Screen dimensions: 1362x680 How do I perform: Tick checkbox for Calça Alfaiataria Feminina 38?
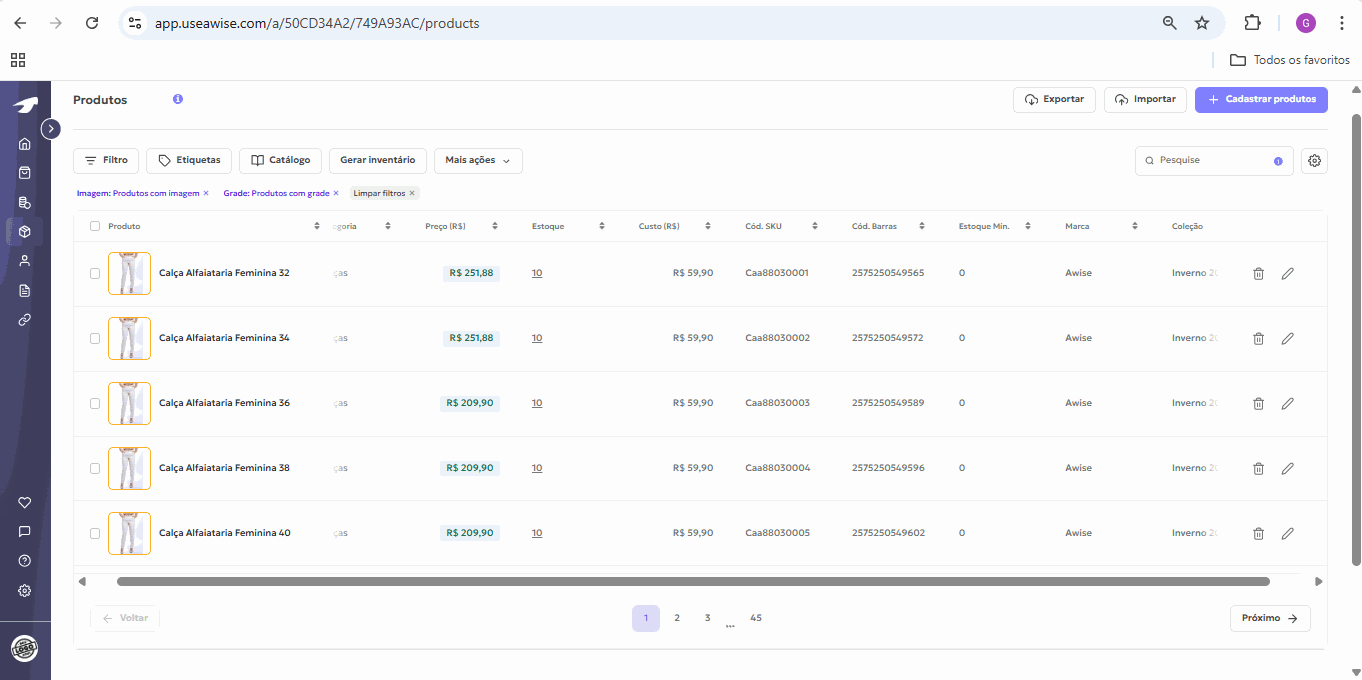point(95,468)
